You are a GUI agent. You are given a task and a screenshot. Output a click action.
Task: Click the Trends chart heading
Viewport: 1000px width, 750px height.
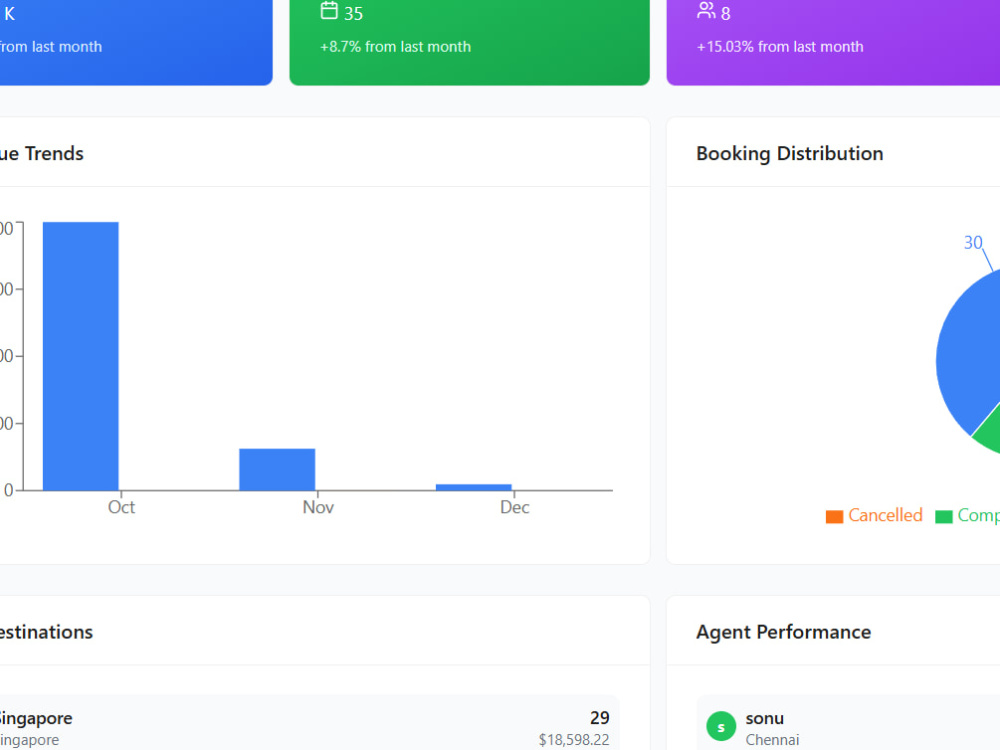[42, 154]
